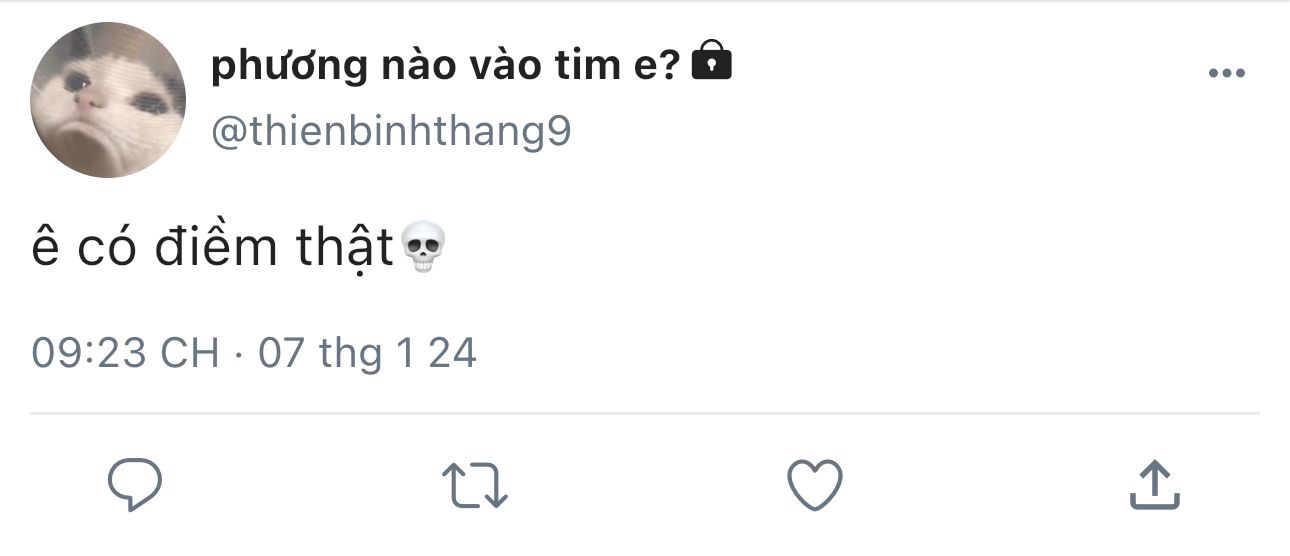Open profile via name "phương nào vào tim e?"
This screenshot has height=556, width=1290.
click(446, 66)
